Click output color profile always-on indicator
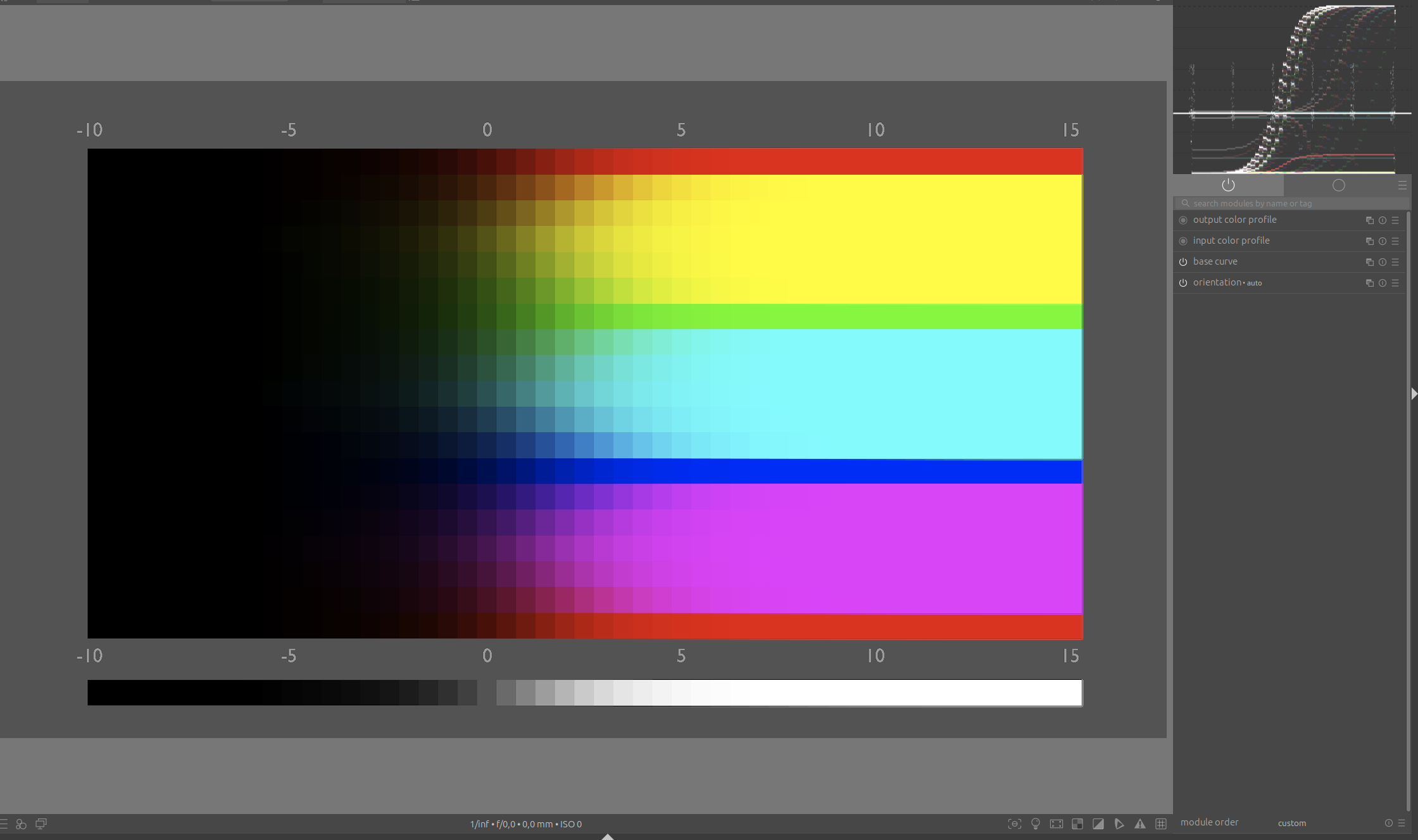This screenshot has height=840, width=1418. [1183, 220]
